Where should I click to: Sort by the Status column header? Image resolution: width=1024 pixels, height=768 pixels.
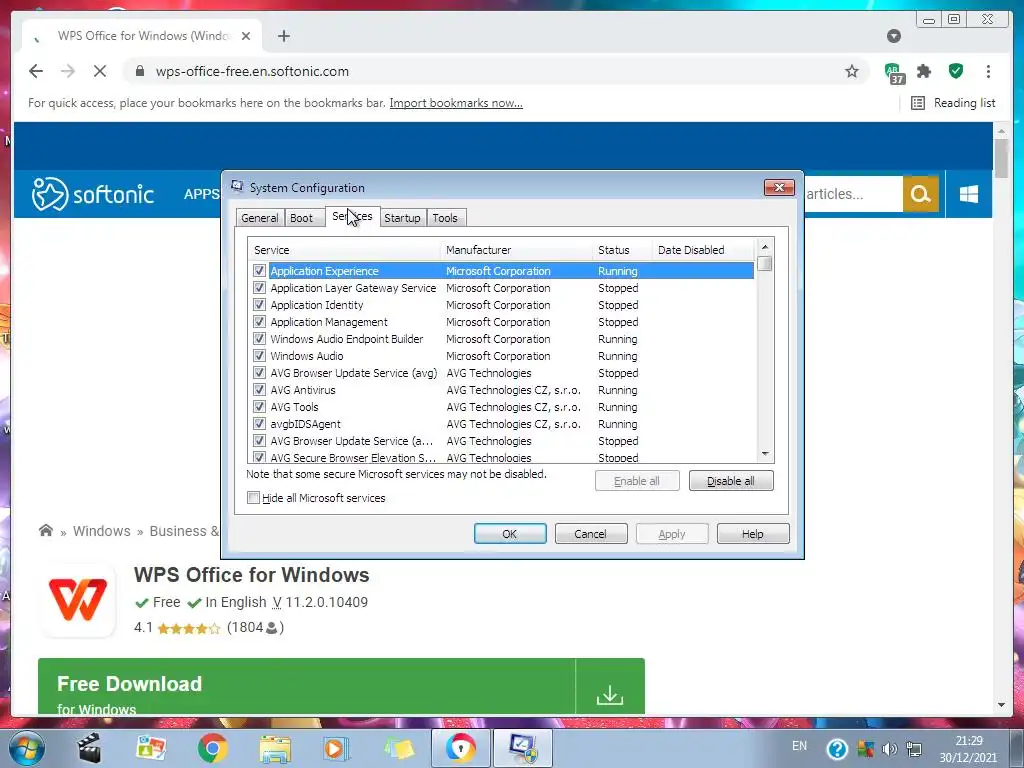pos(622,250)
